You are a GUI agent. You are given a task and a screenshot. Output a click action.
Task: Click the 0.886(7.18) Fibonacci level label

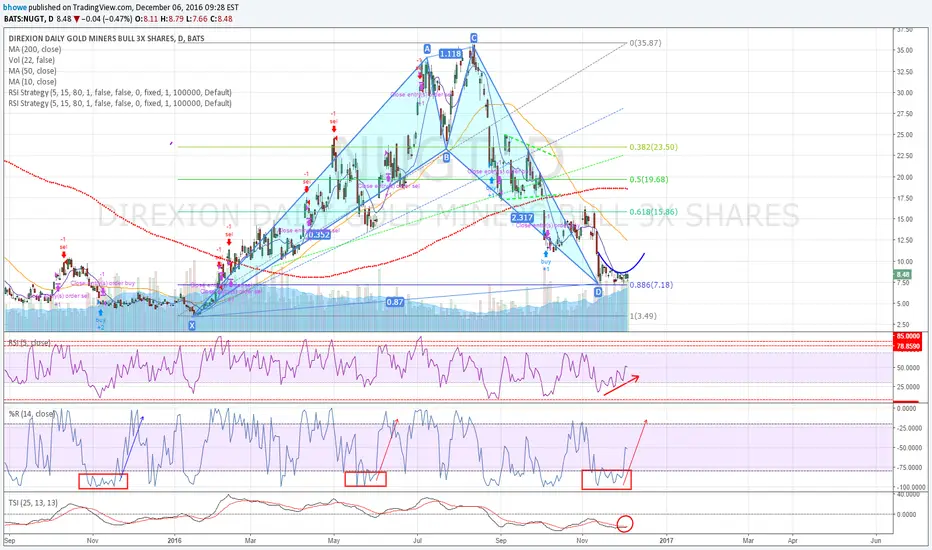651,285
